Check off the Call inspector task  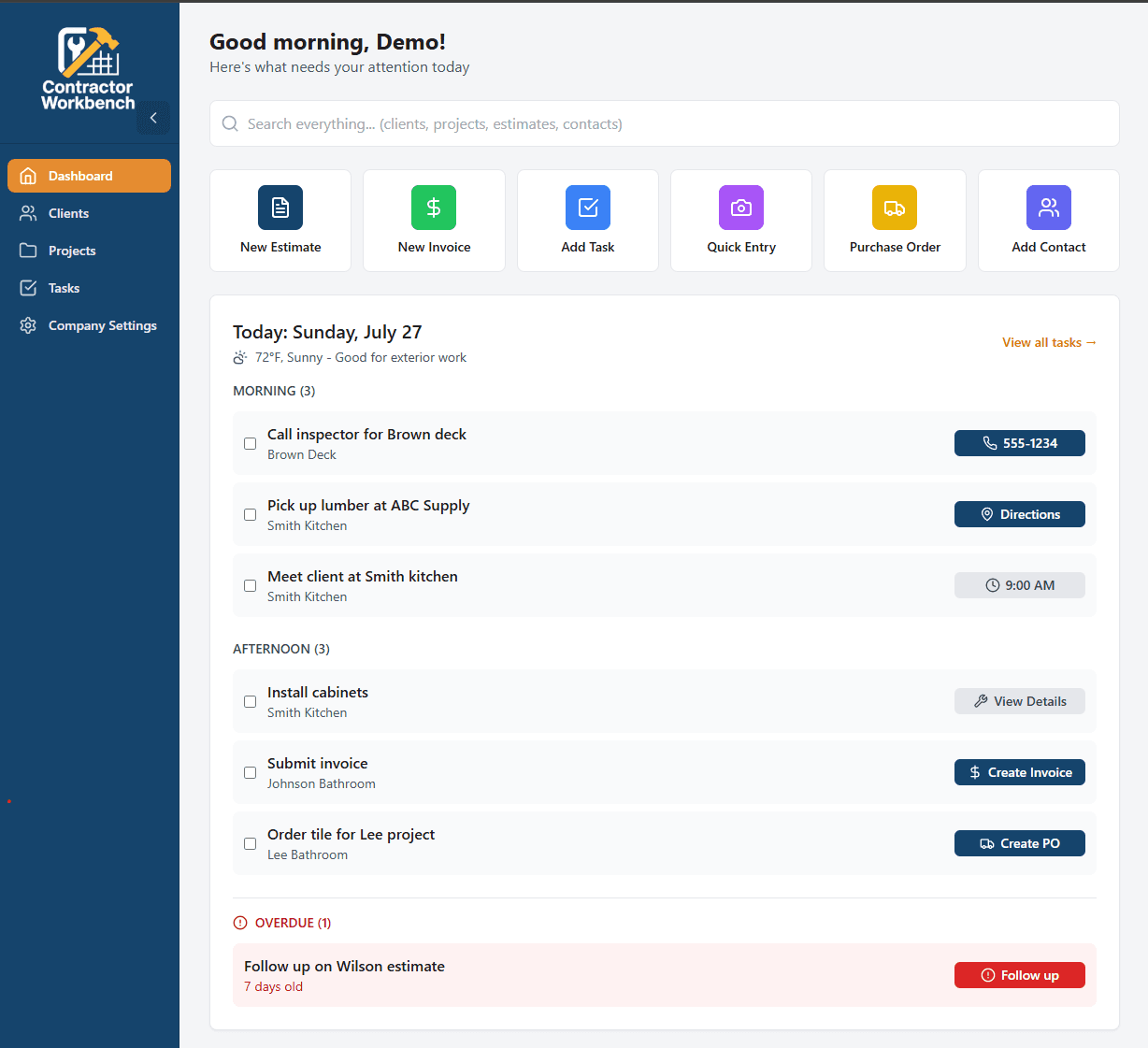pyautogui.click(x=250, y=443)
